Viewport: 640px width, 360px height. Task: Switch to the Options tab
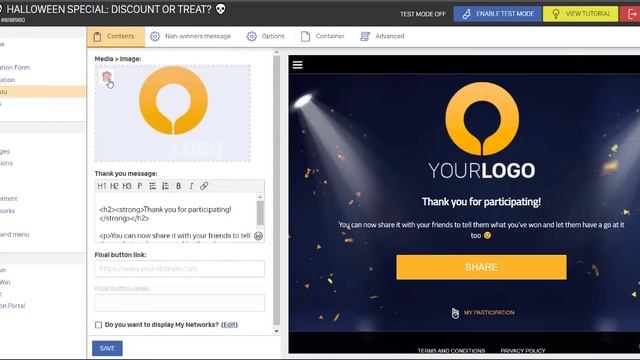(x=266, y=36)
